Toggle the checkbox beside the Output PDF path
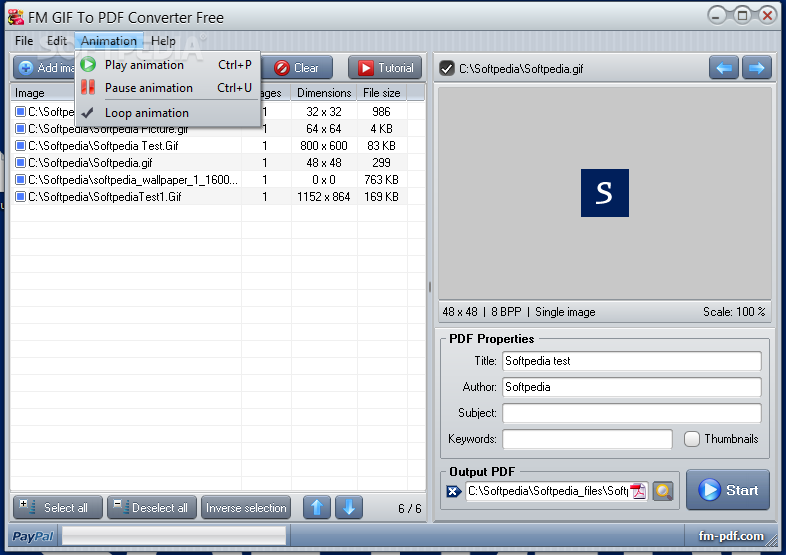786x555 pixels. [x=453, y=491]
